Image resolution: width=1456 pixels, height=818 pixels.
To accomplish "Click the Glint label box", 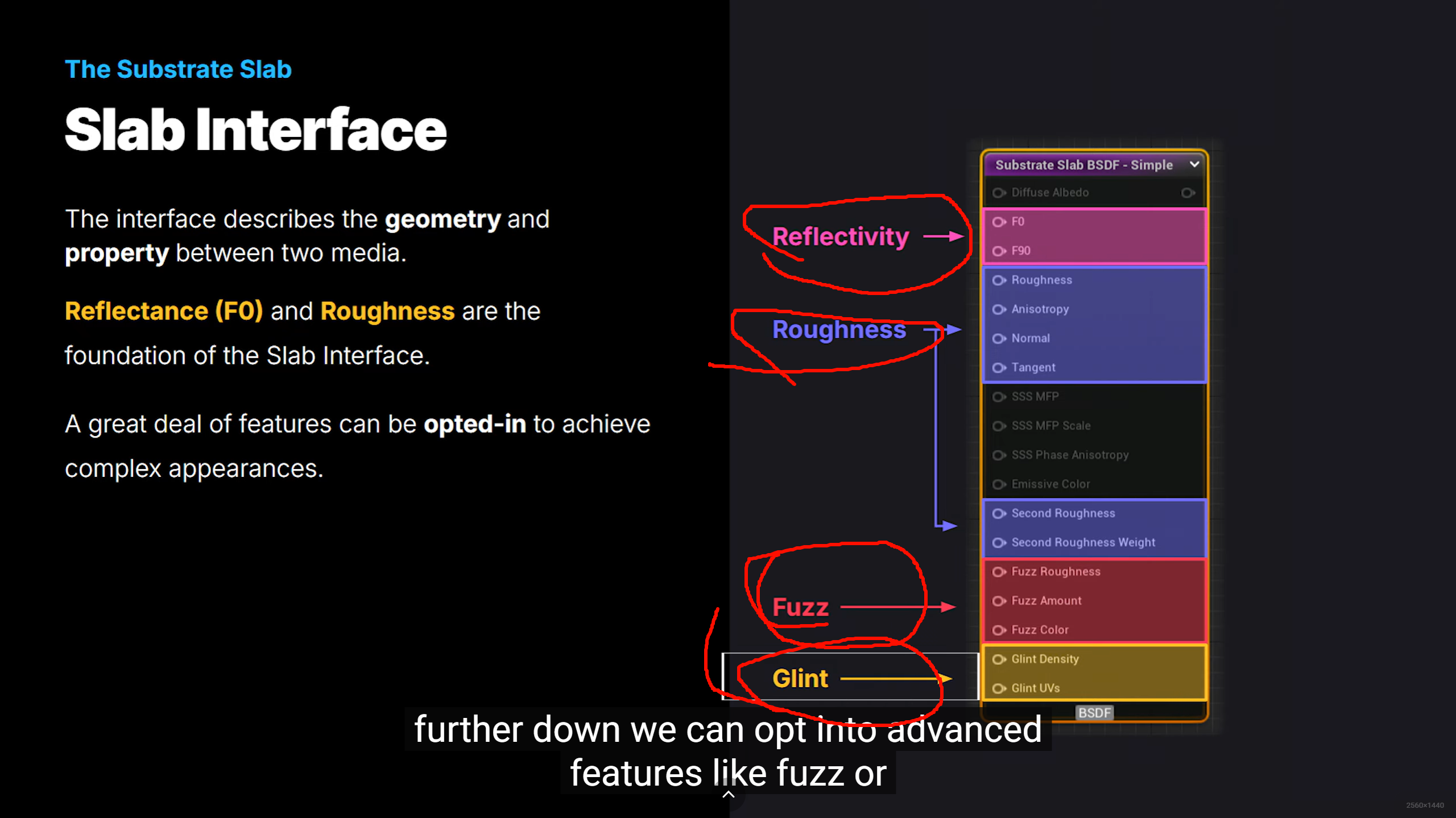I will click(x=800, y=678).
